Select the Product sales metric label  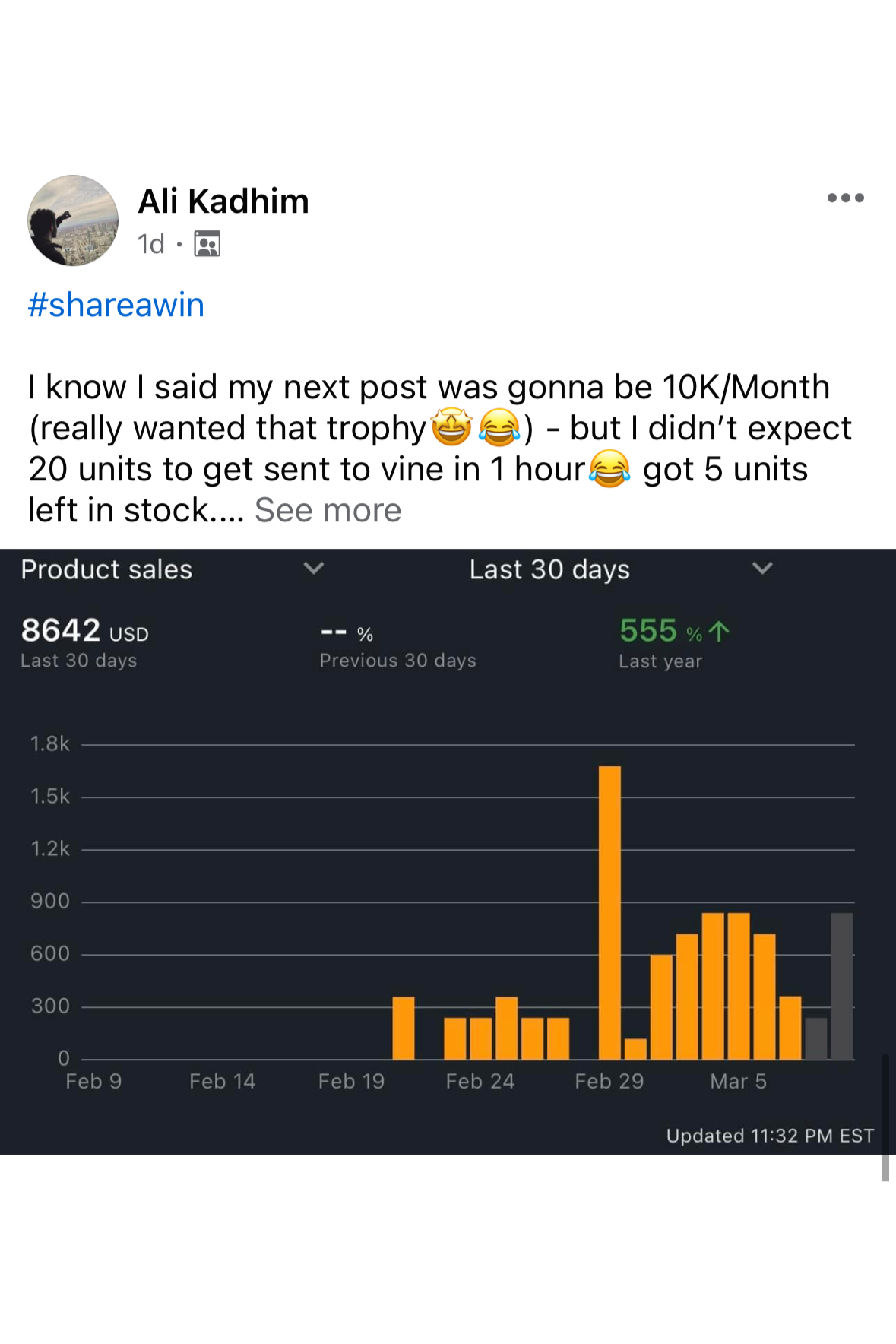(x=106, y=569)
